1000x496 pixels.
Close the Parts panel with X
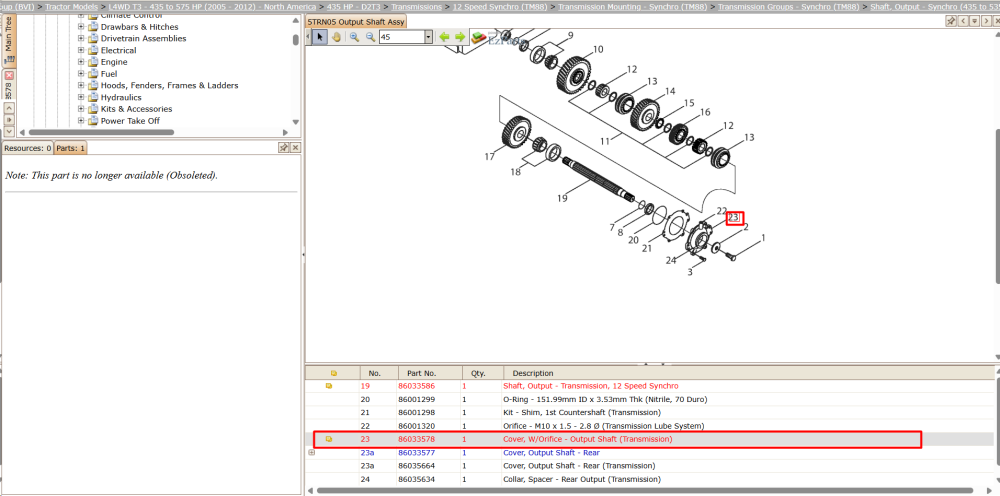295,147
